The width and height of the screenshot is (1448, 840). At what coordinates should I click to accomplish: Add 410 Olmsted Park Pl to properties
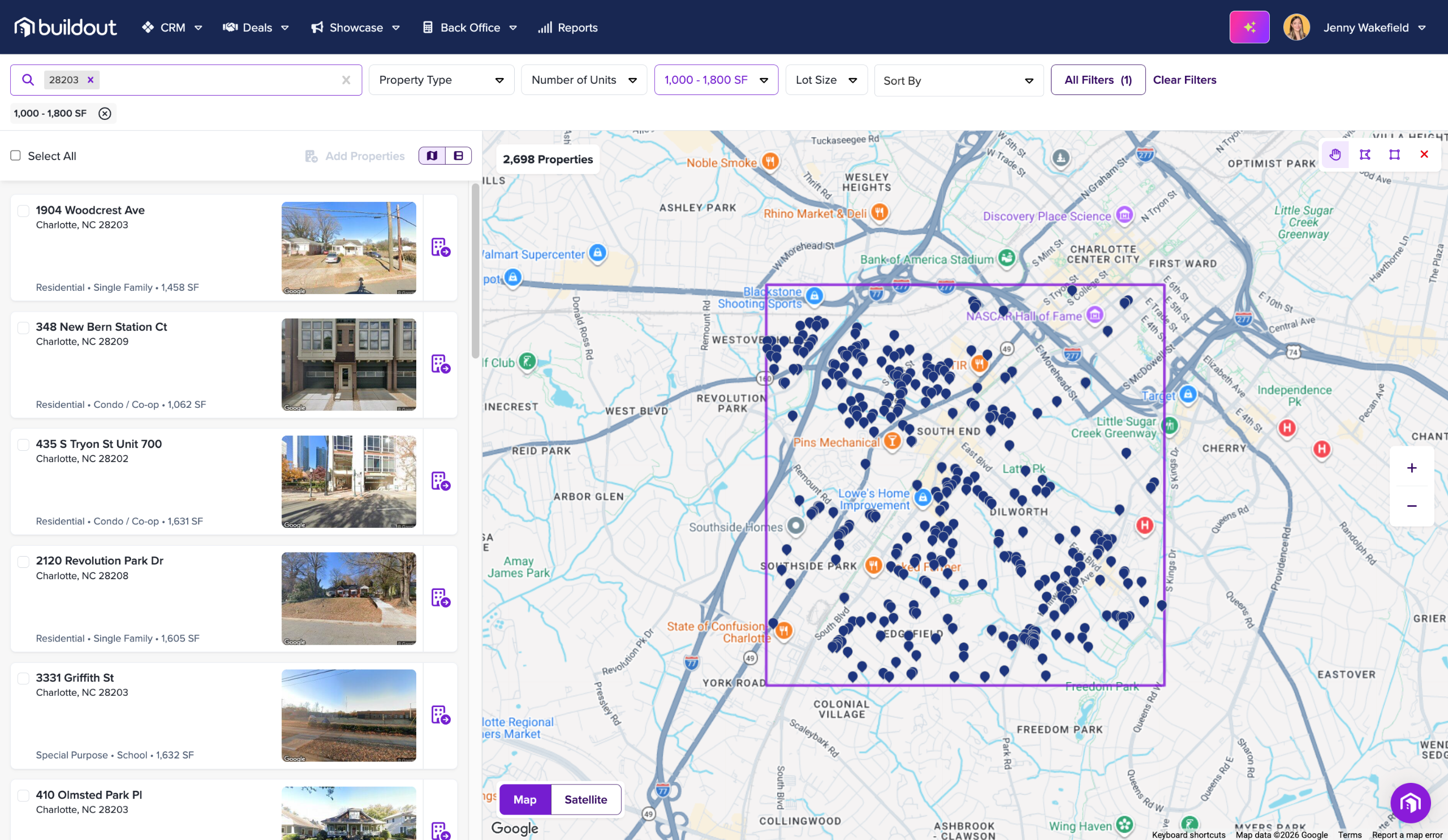(x=441, y=831)
